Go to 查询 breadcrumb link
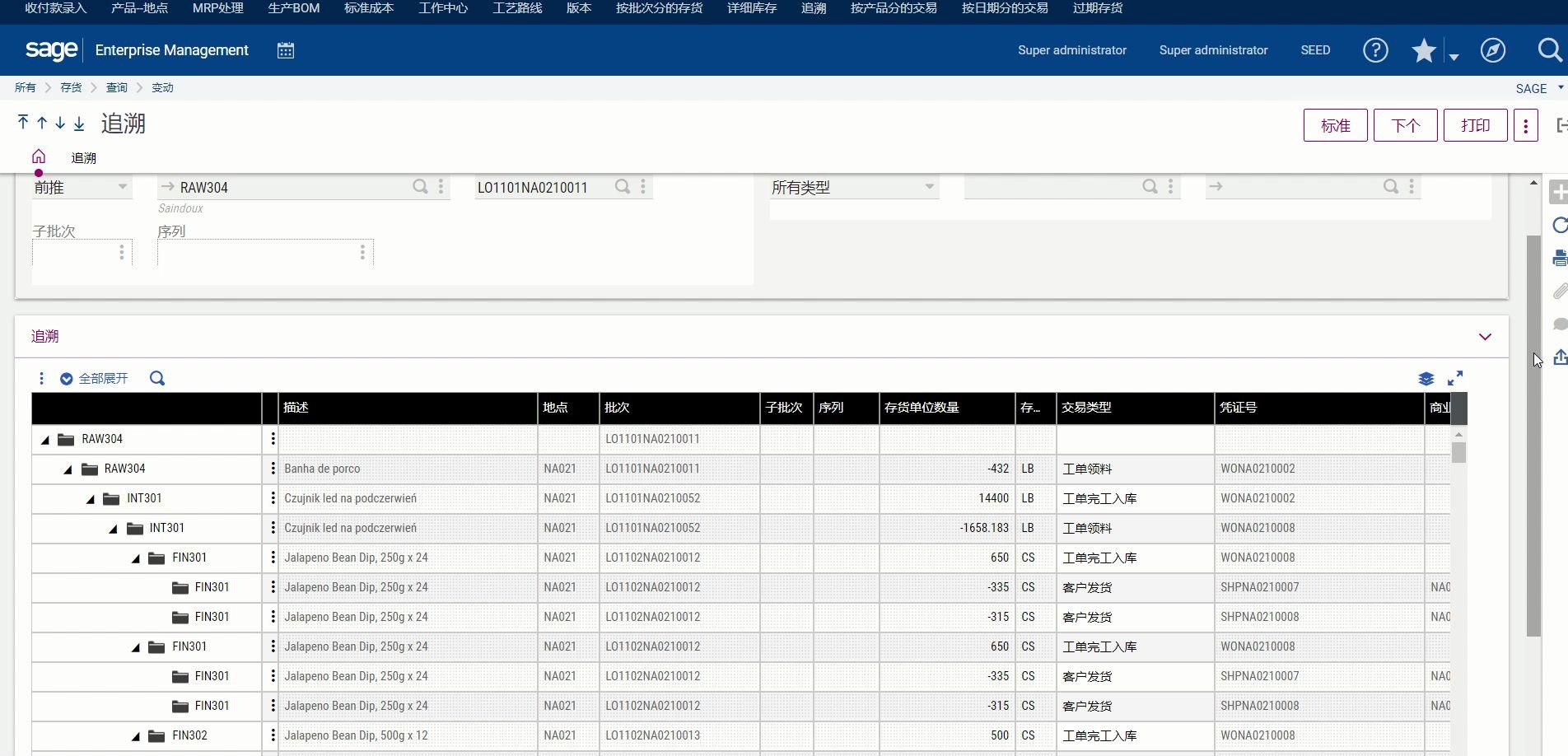This screenshot has height=756, width=1568. click(116, 87)
